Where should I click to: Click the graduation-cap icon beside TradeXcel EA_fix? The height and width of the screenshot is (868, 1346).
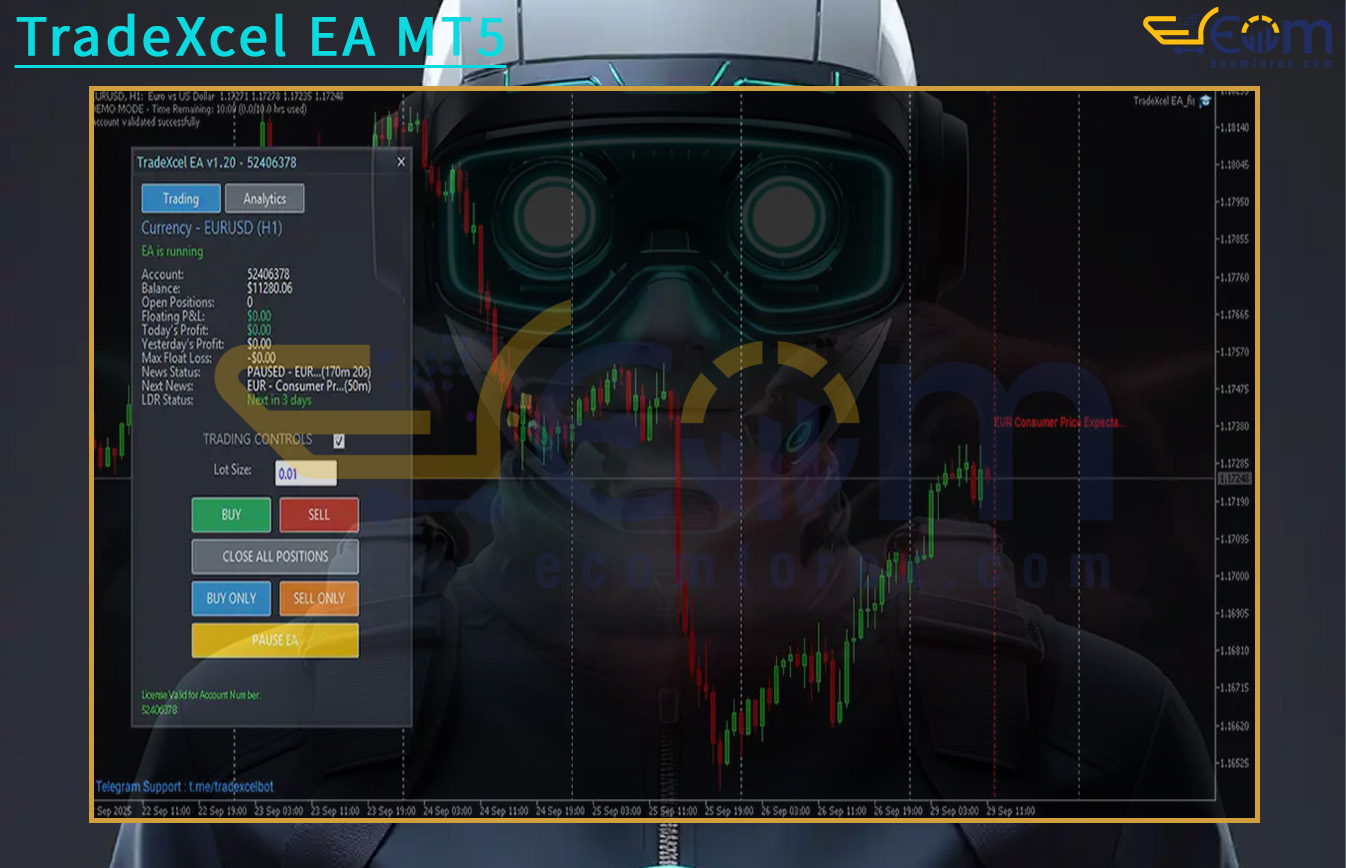1205,101
